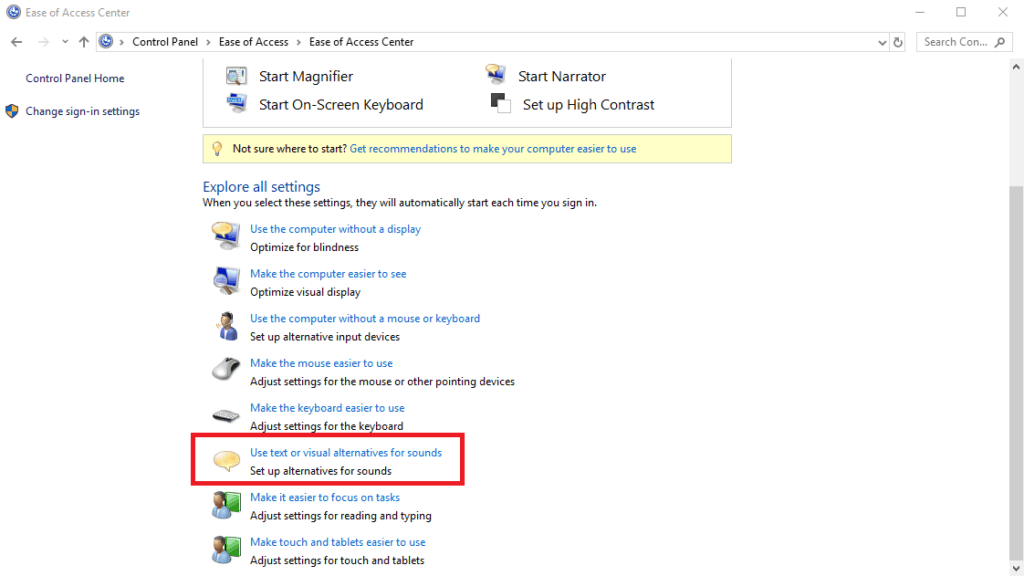Click the On-Screen Keyboard icon
This screenshot has width=1024, height=576.
pos(236,103)
